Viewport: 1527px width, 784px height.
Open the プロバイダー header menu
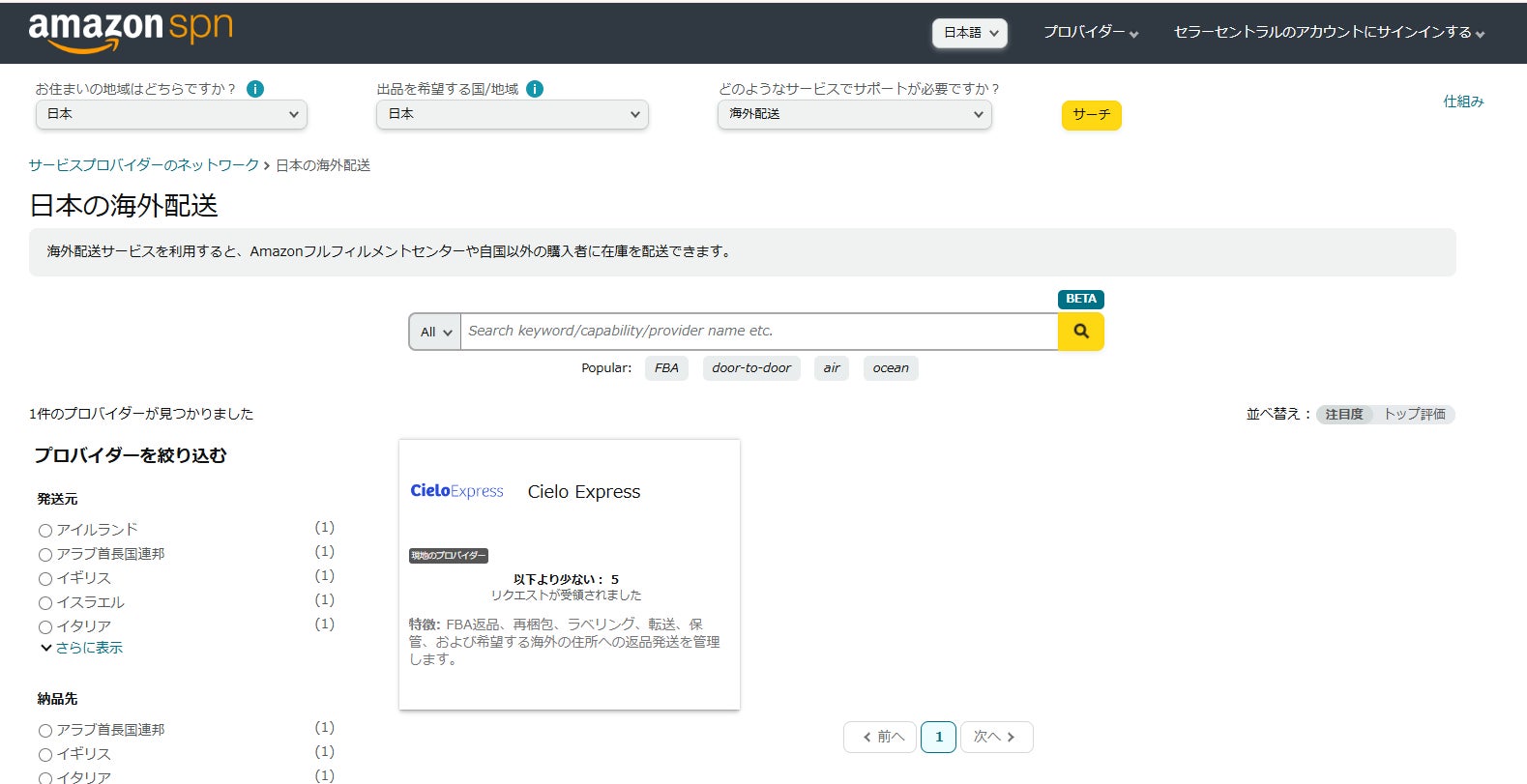tap(1091, 32)
